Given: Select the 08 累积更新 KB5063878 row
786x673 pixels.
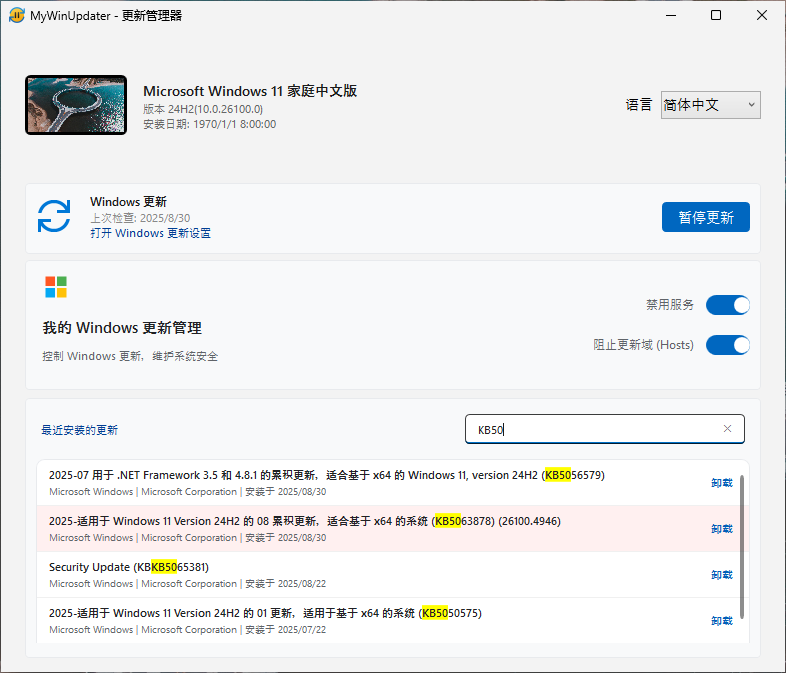Looking at the screenshot, I should [x=393, y=529].
